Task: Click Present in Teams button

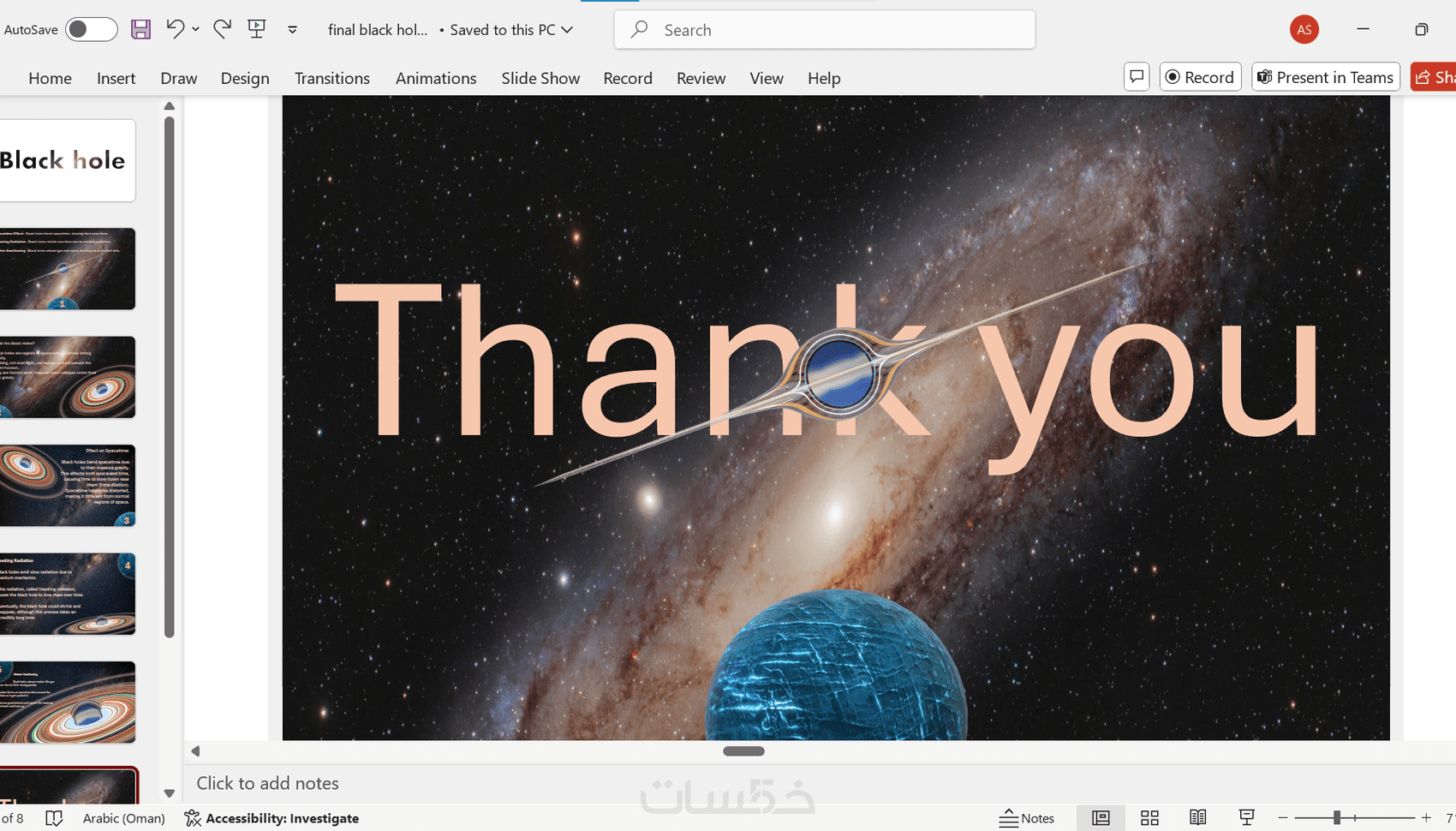Action: pyautogui.click(x=1326, y=77)
